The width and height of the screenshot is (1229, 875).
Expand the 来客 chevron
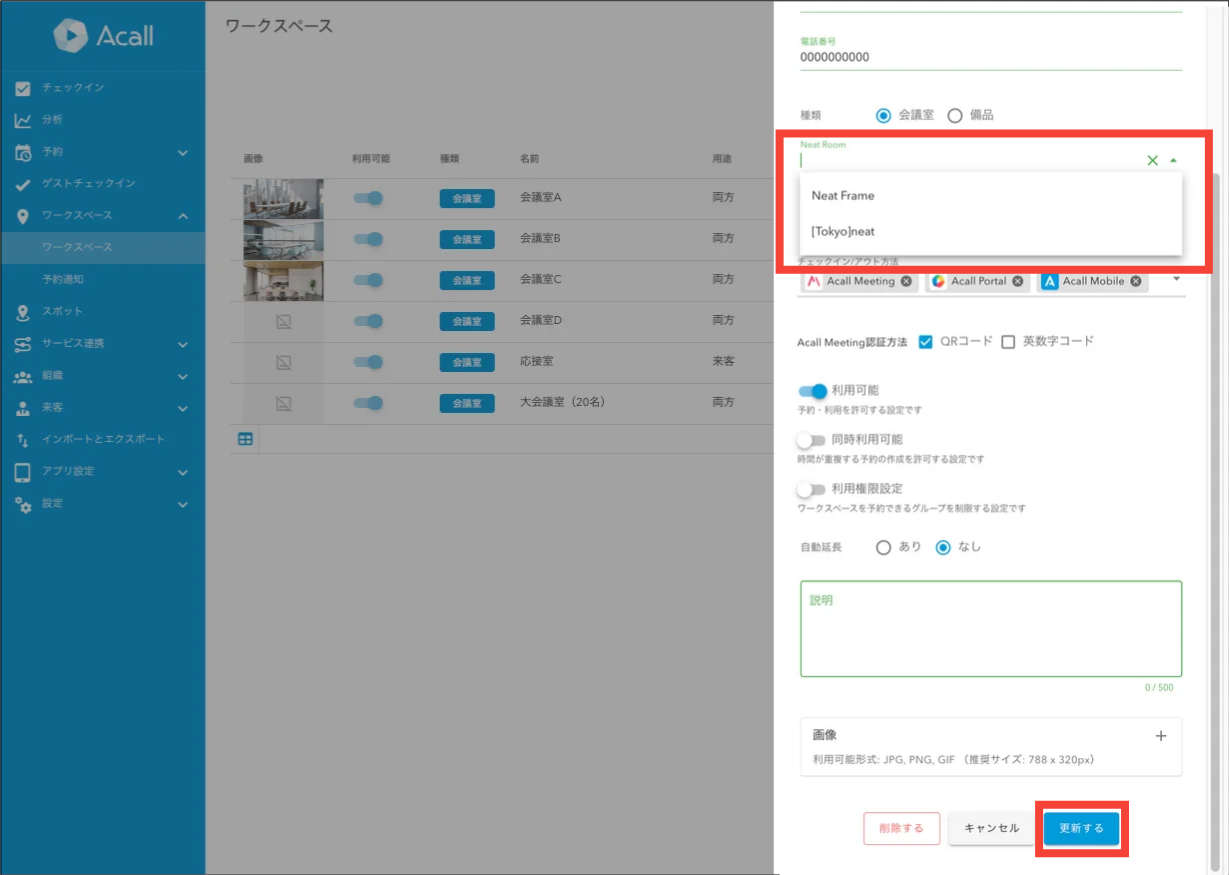[x=183, y=408]
